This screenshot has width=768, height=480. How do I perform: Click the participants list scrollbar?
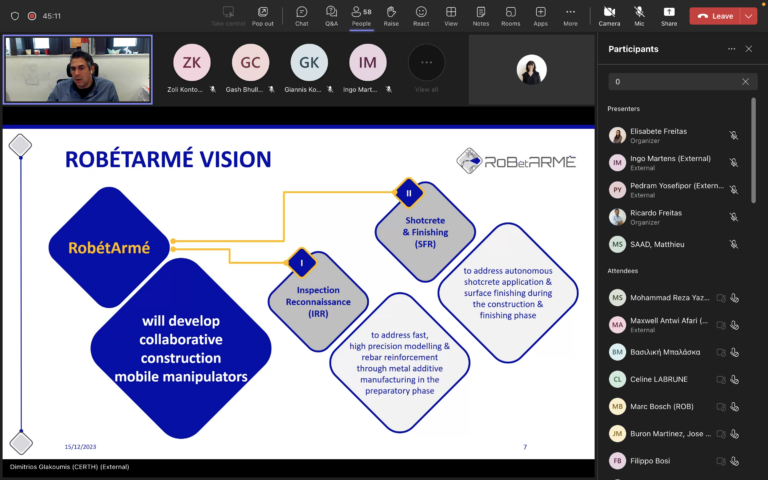coord(753,150)
